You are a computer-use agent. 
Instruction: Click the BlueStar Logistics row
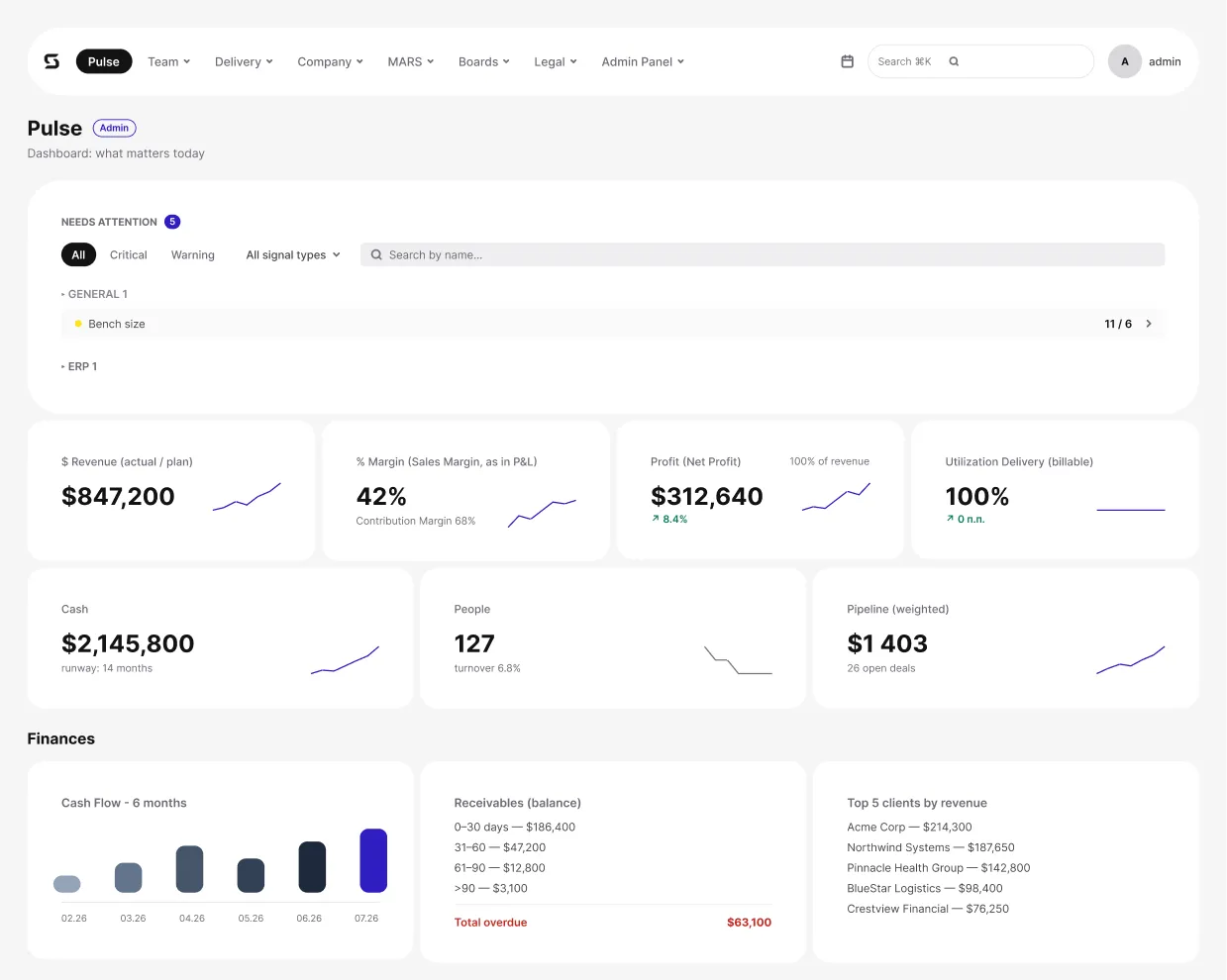[925, 889]
